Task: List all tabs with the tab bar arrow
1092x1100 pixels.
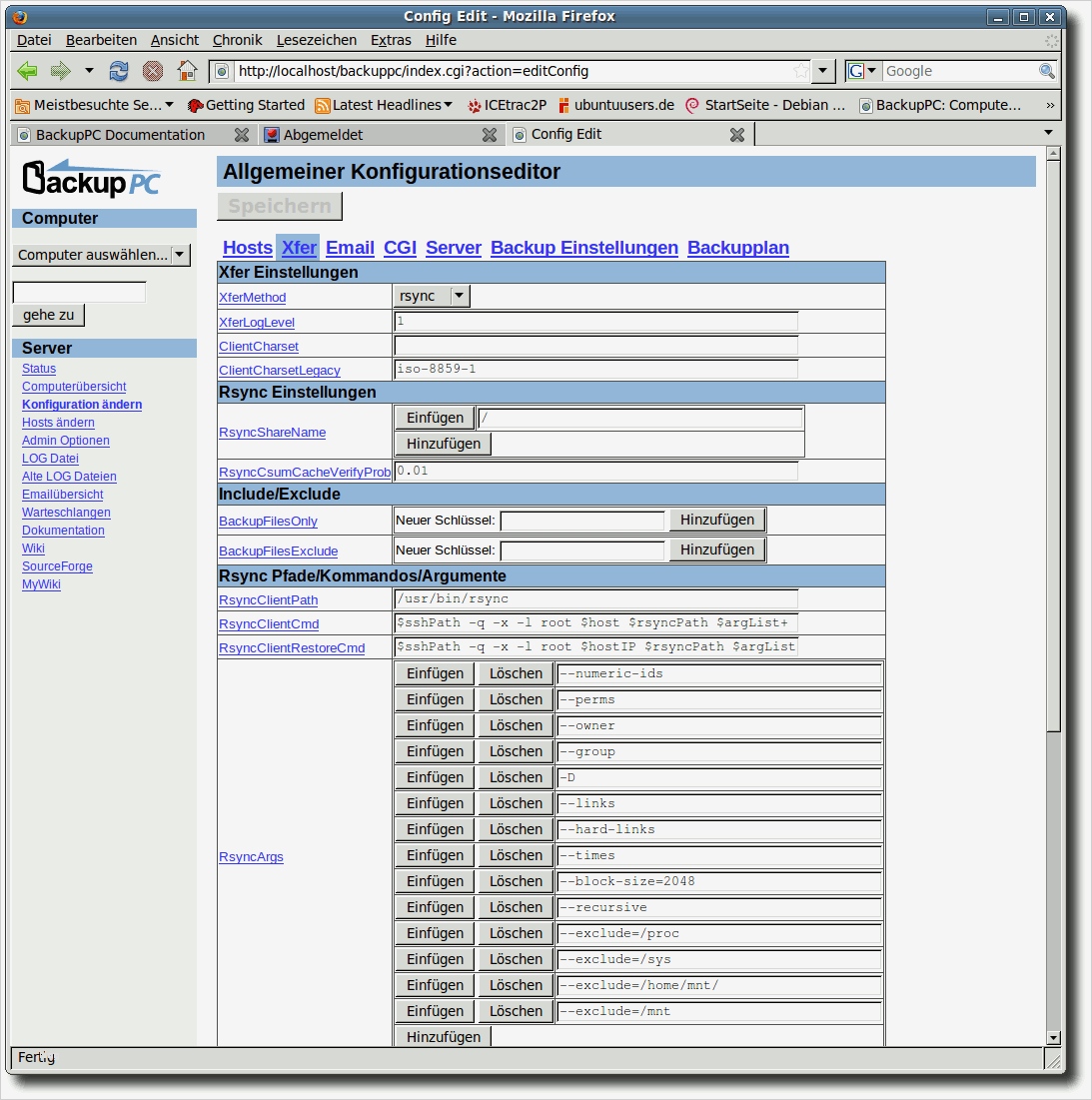Action: pos(1048,133)
